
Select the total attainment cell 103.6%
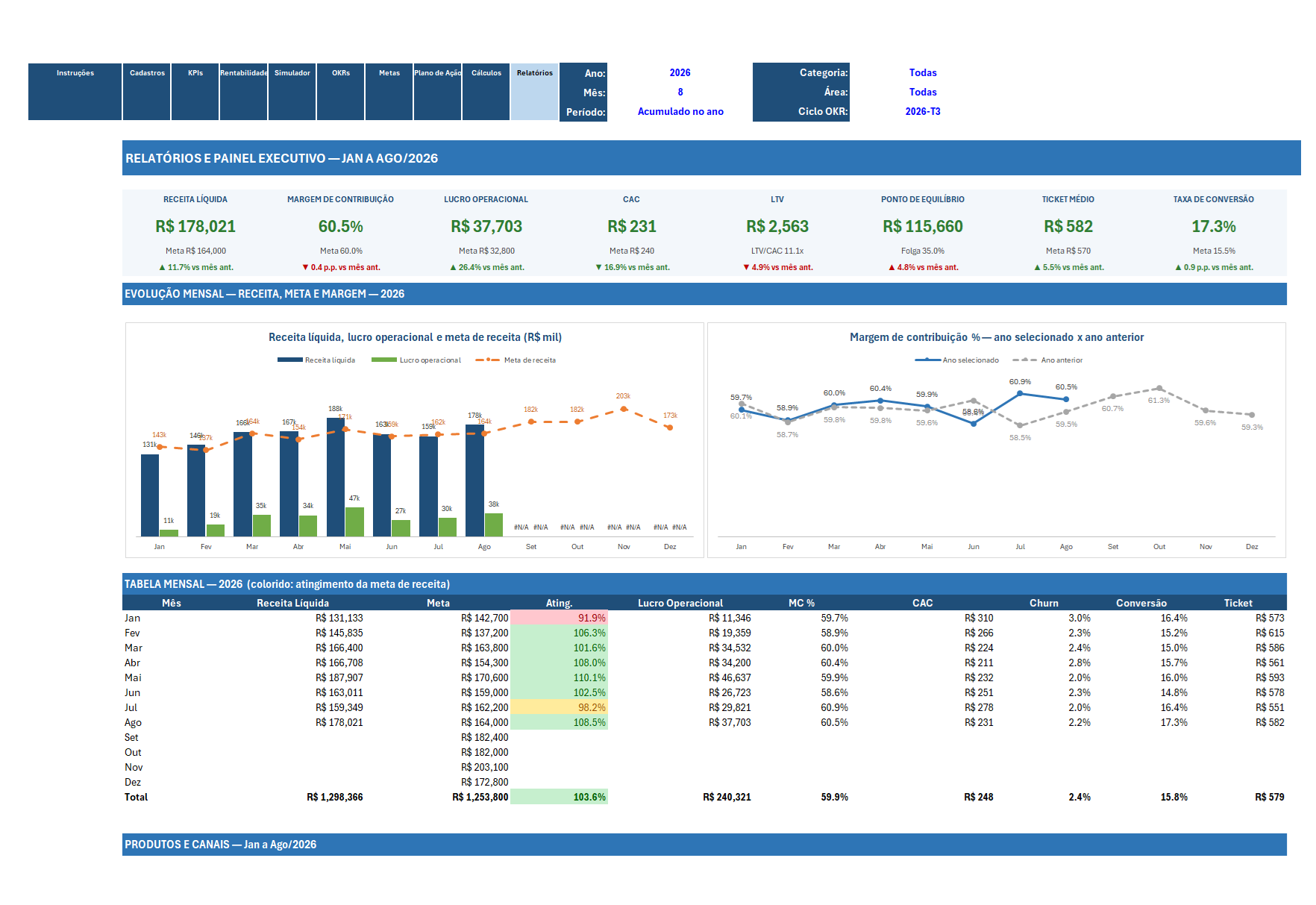[x=559, y=797]
